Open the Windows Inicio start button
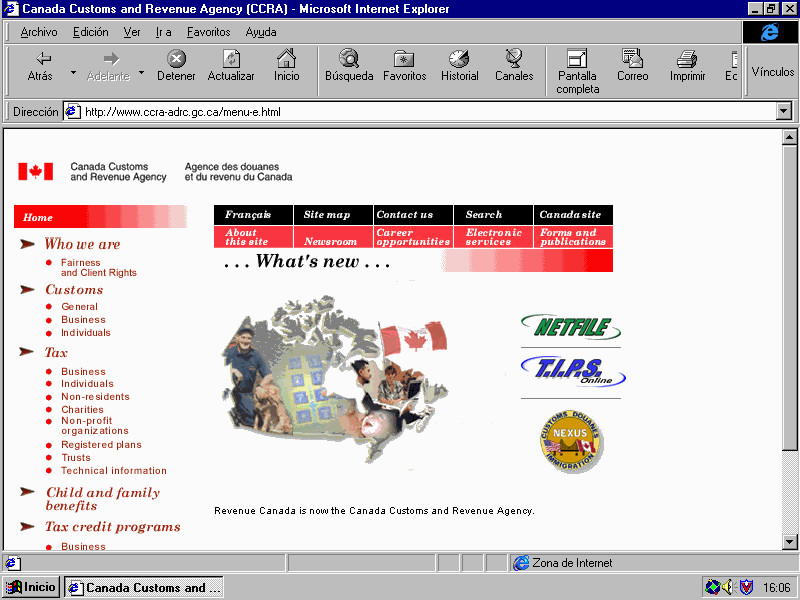The height and width of the screenshot is (600, 800). pyautogui.click(x=32, y=587)
